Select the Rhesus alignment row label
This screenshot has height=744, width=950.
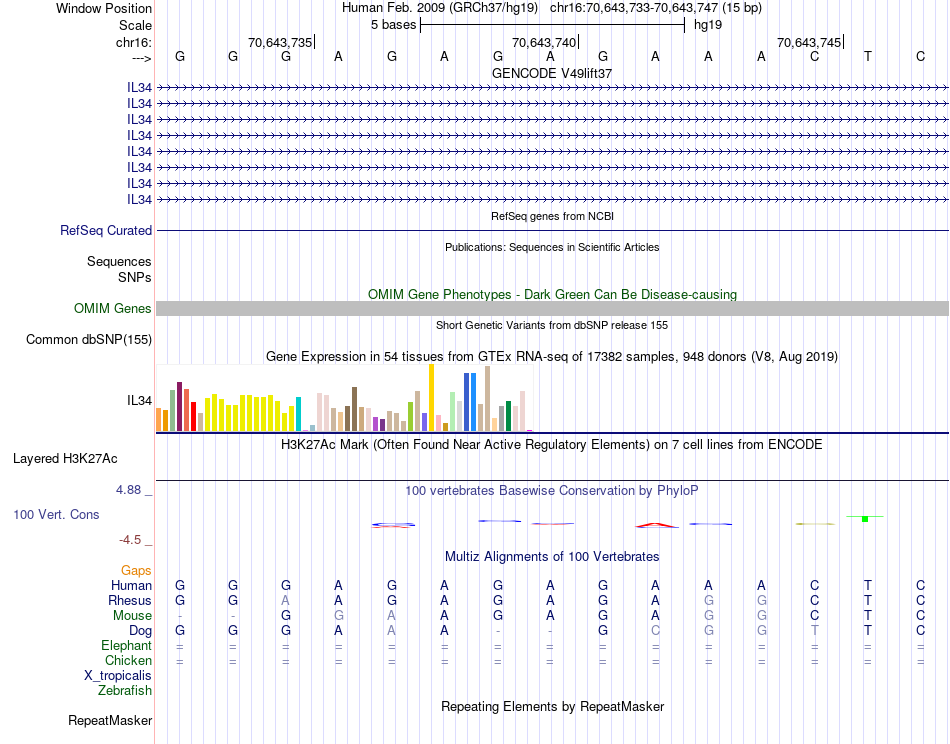tap(130, 600)
